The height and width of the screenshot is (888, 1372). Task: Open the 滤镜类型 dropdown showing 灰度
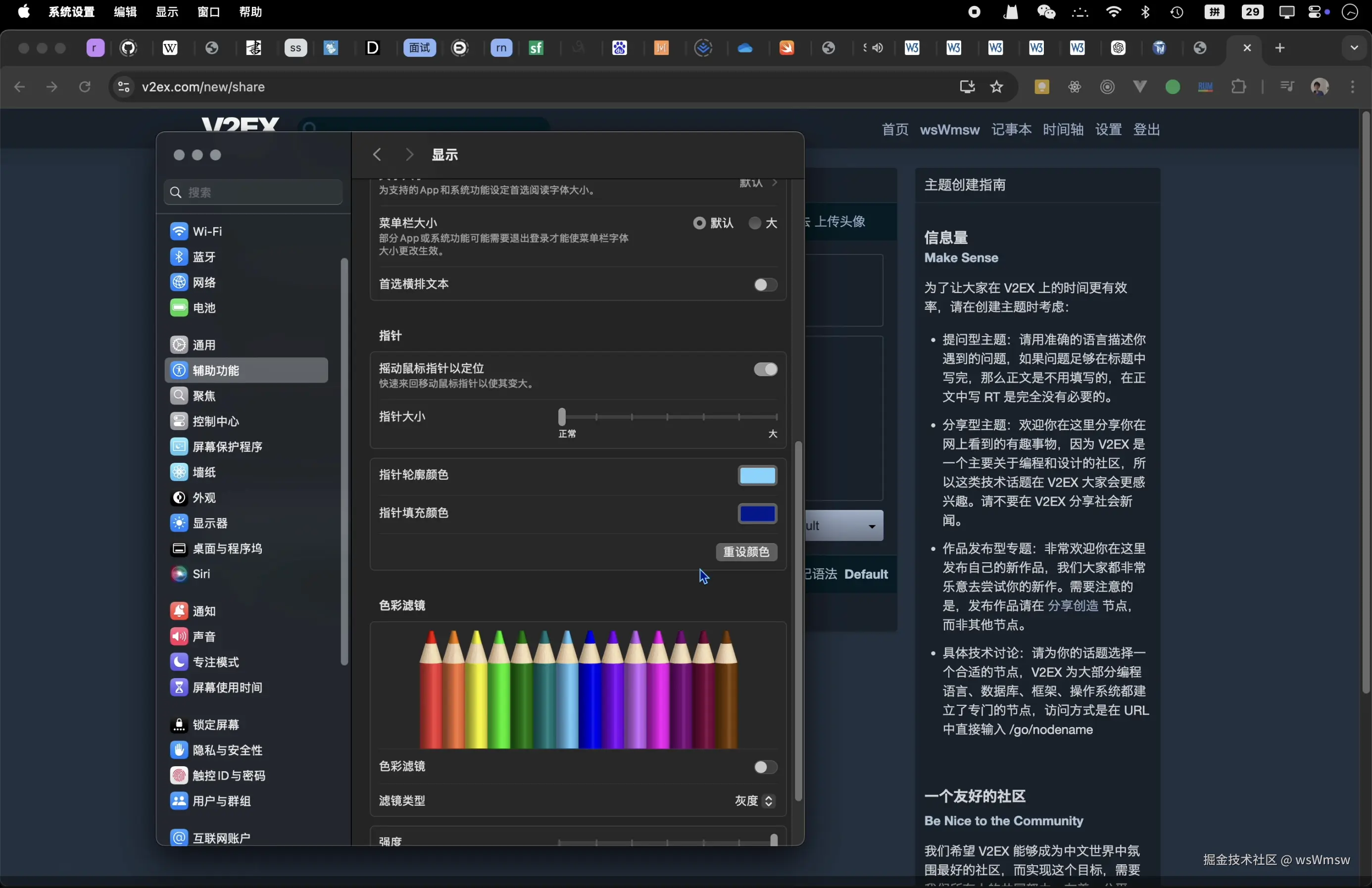coord(752,801)
